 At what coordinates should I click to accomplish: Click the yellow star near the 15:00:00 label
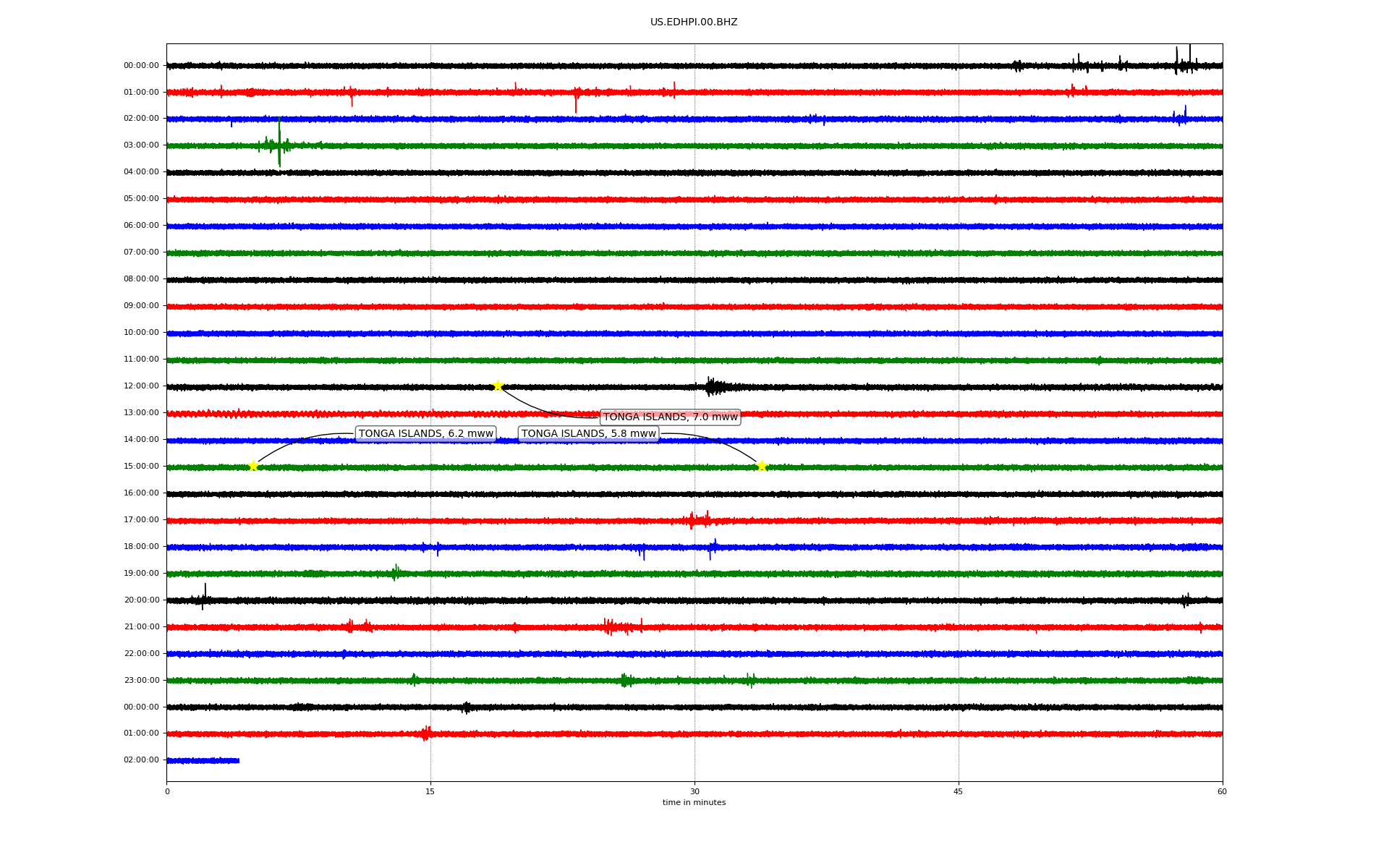pyautogui.click(x=253, y=466)
